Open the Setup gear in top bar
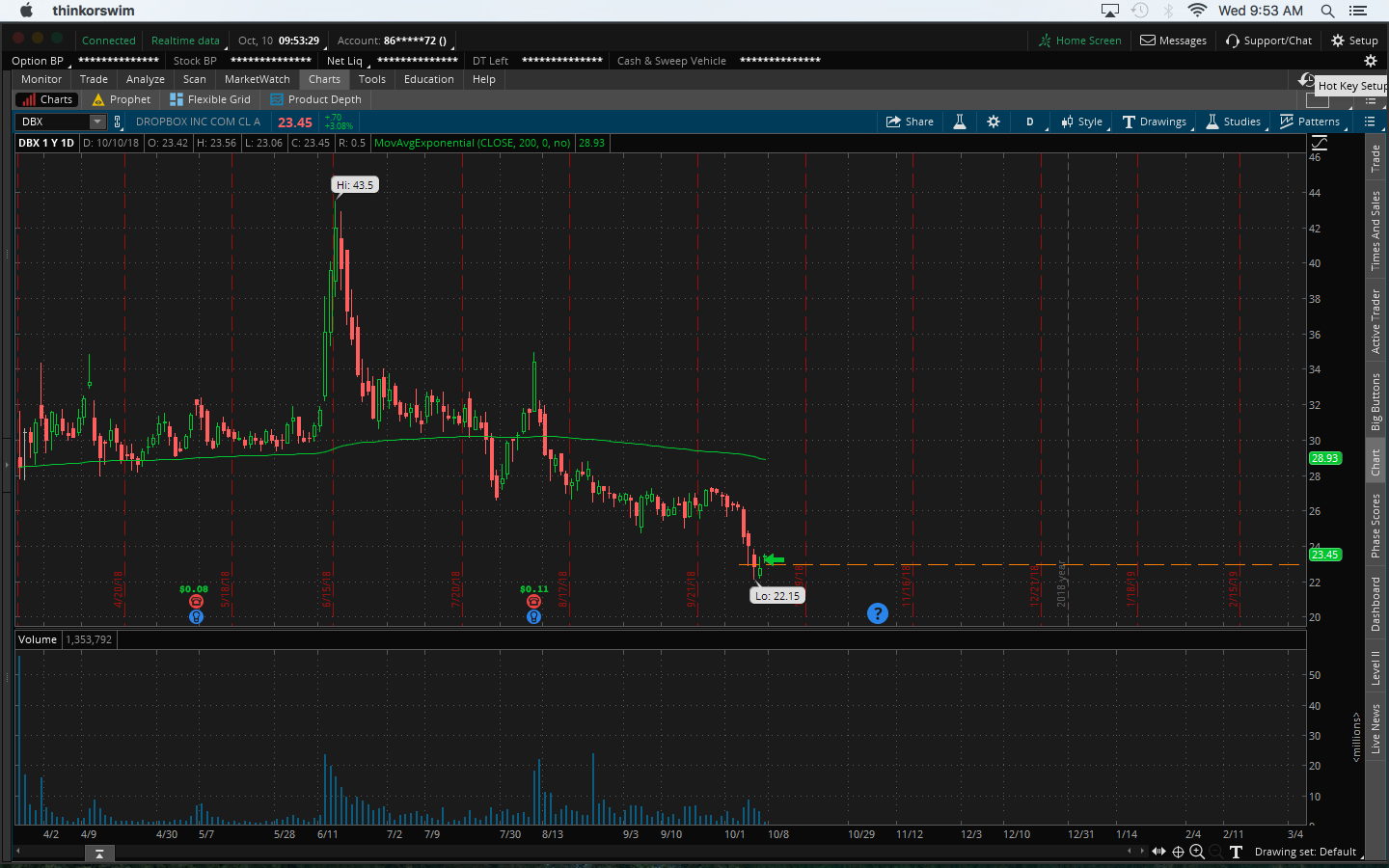The image size is (1389, 868). pos(1354,41)
